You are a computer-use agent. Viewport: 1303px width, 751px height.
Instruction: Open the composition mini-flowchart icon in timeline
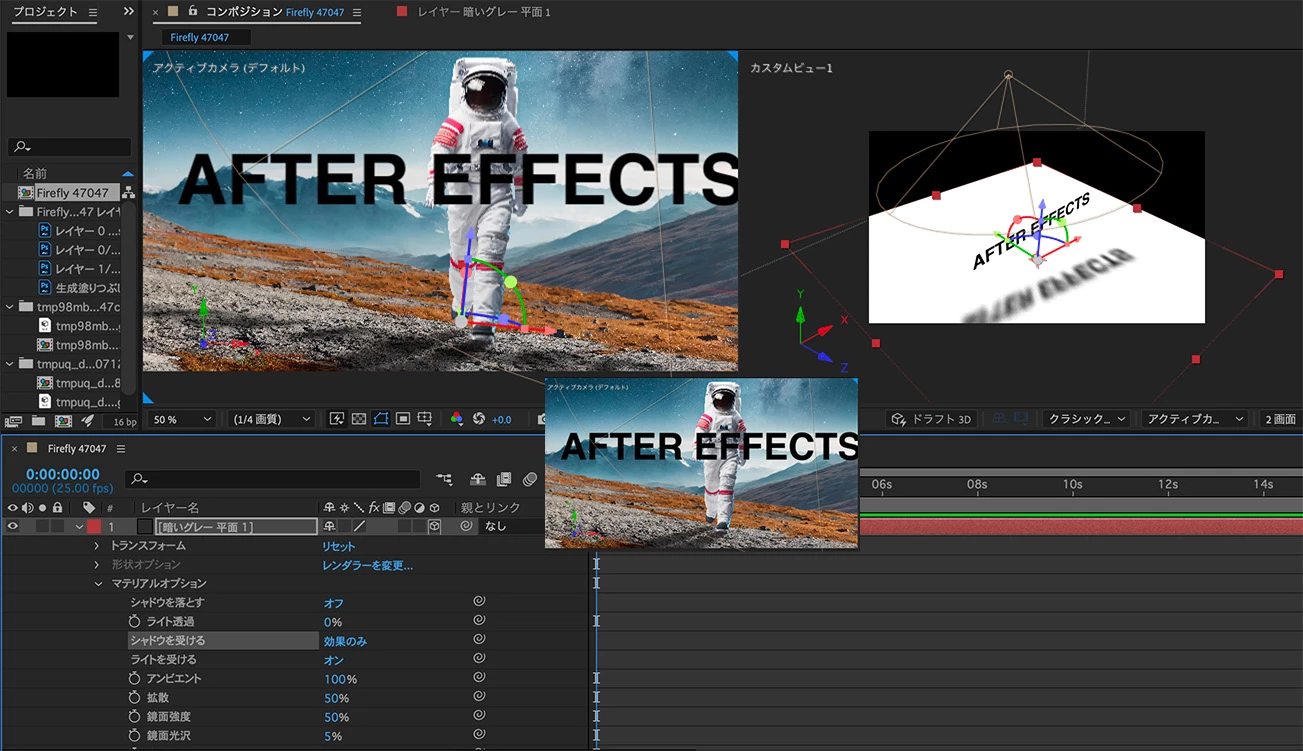tap(444, 480)
